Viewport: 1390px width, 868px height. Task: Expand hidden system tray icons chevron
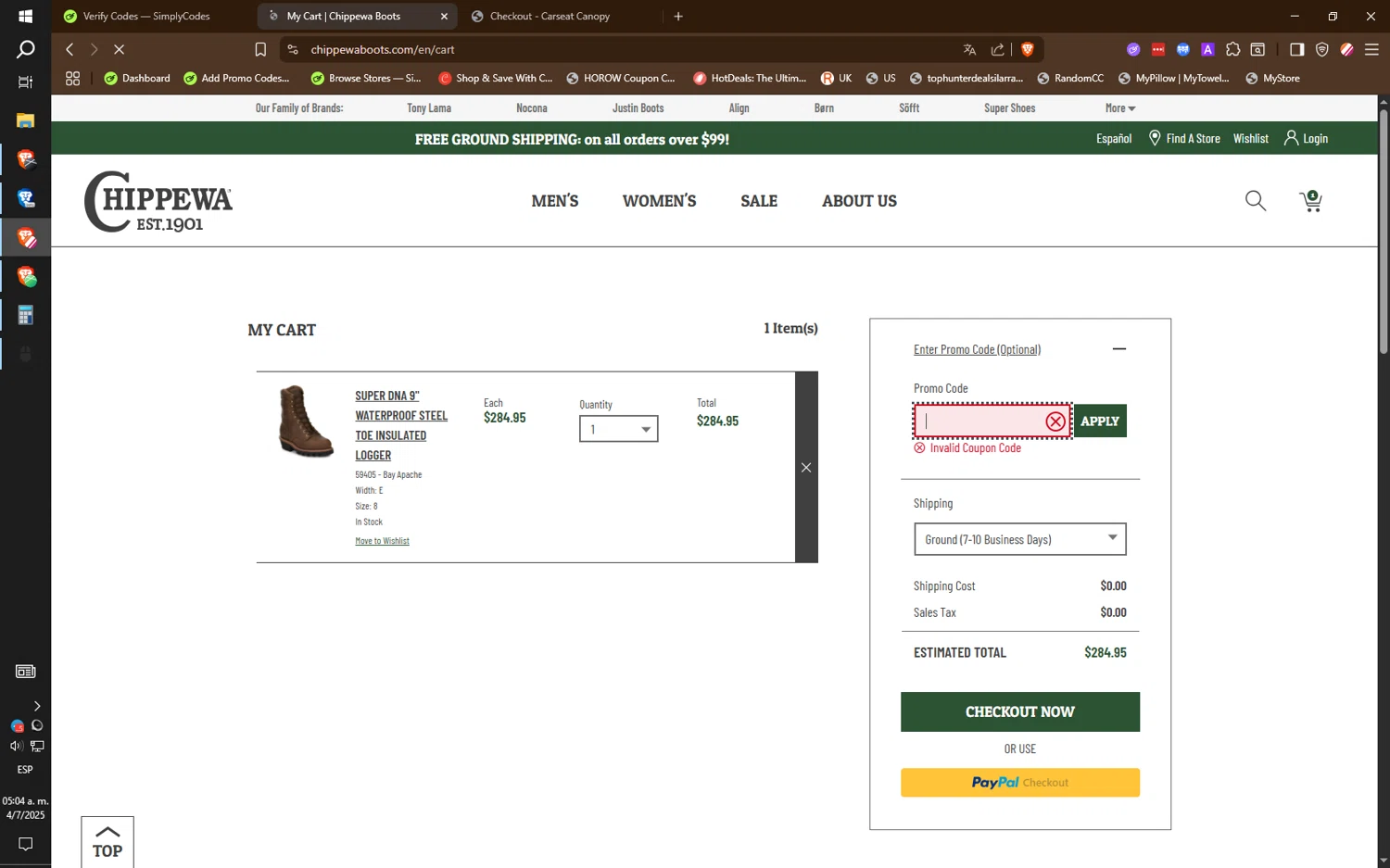[x=37, y=706]
